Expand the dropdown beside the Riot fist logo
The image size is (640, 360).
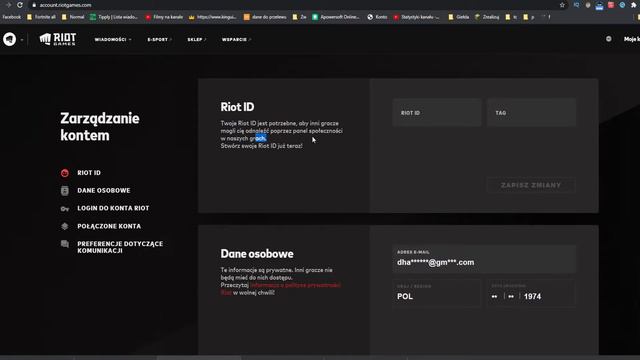(x=22, y=40)
